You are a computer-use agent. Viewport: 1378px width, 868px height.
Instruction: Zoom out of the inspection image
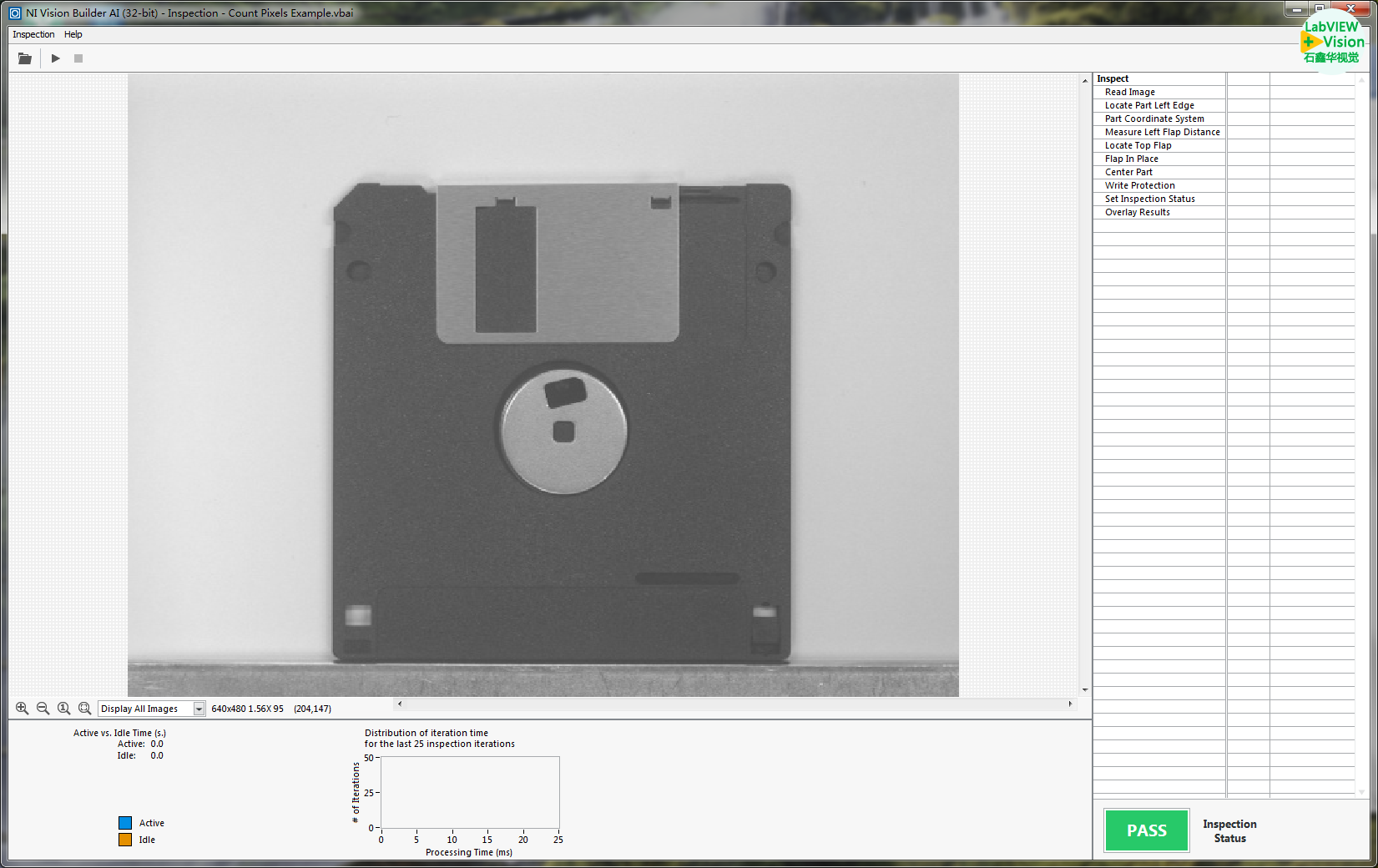tap(43, 709)
